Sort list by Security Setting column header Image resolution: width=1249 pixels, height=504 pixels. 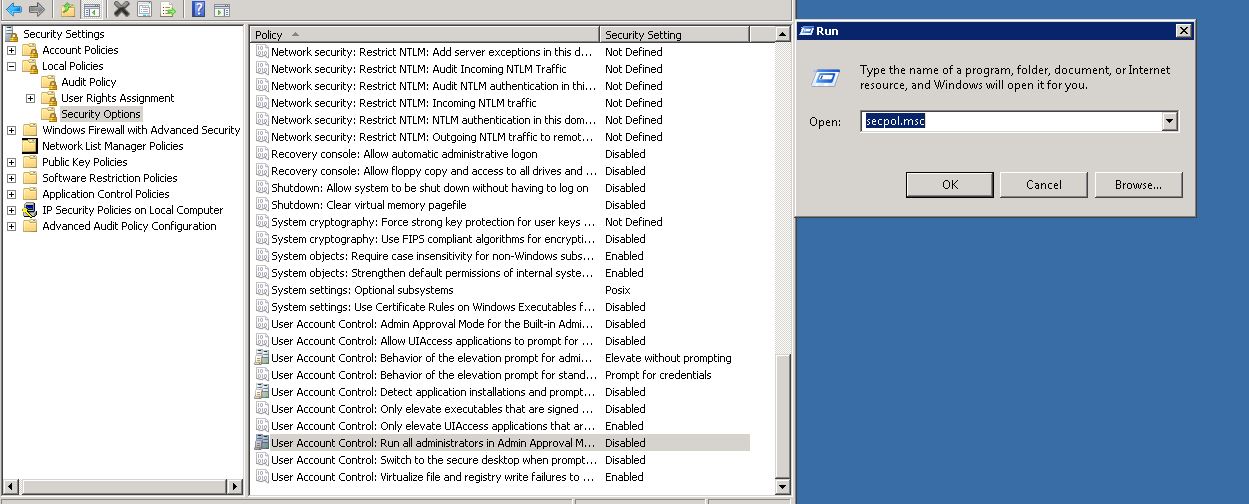(674, 35)
